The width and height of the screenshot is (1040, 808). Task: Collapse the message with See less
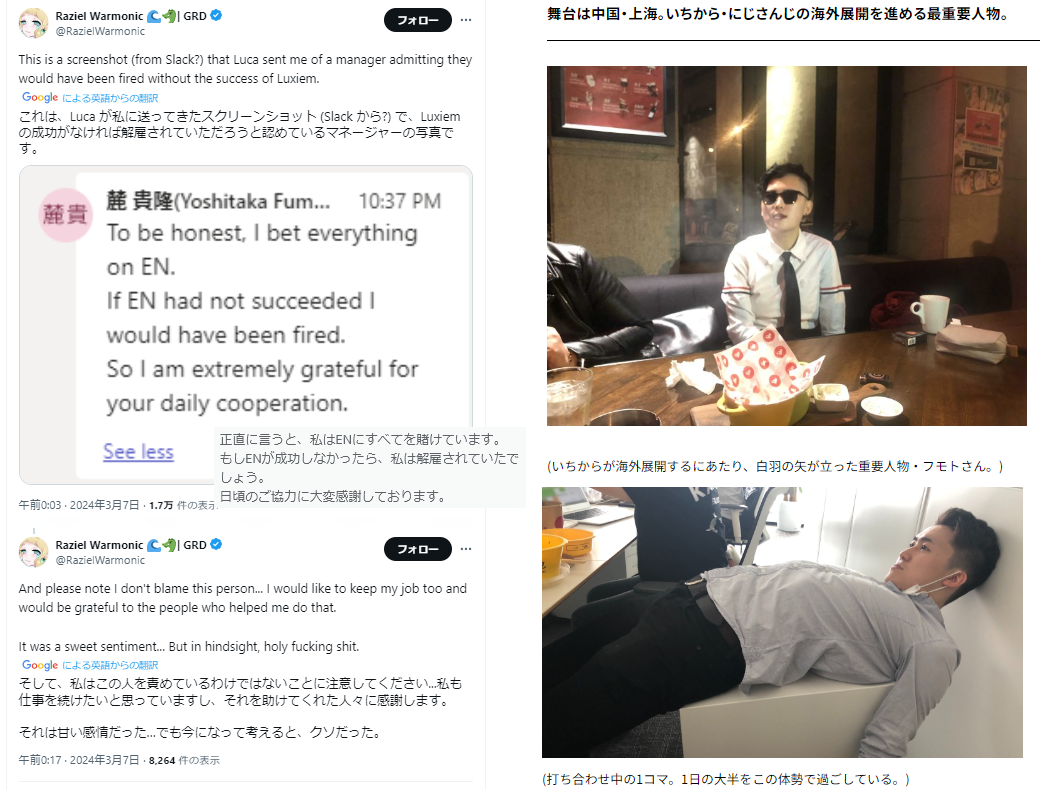[138, 451]
